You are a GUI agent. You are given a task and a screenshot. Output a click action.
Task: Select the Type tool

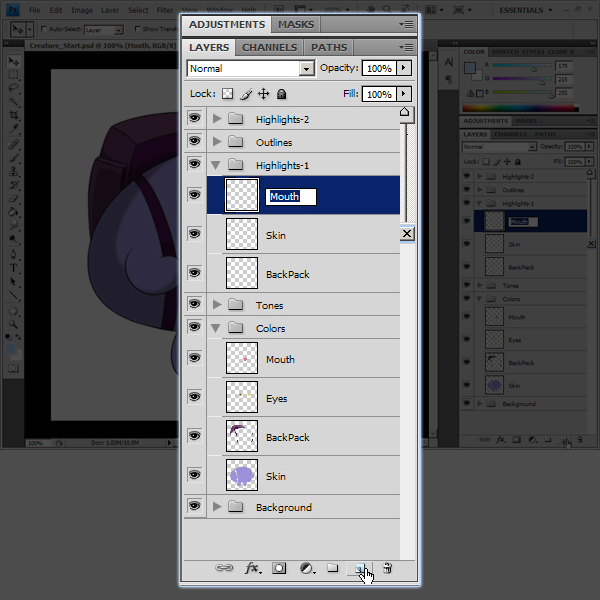[13, 268]
